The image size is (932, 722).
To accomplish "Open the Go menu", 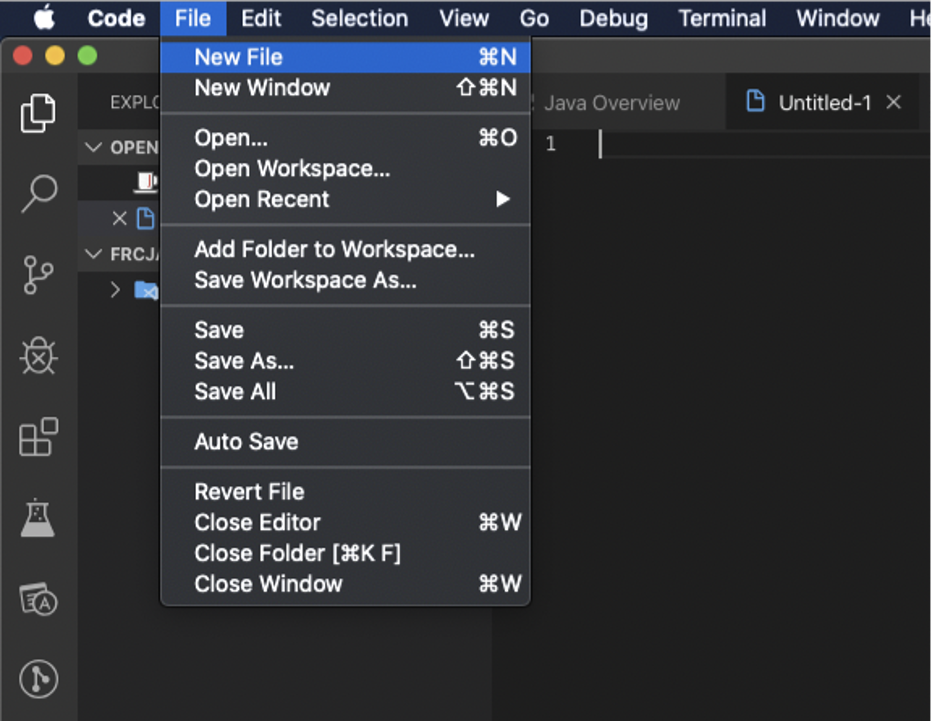I will pyautogui.click(x=534, y=18).
